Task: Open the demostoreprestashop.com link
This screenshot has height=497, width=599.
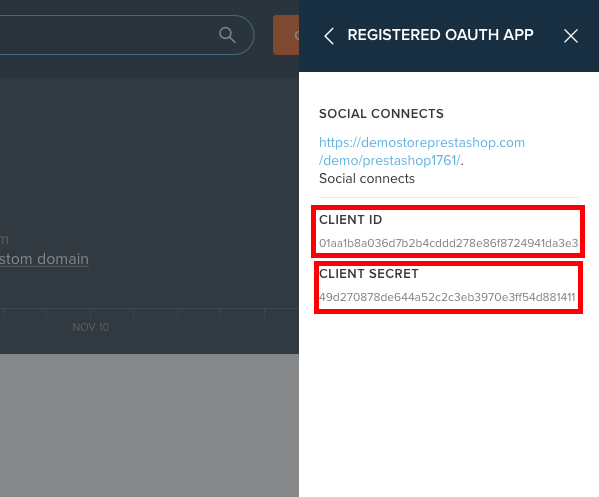Action: [x=422, y=142]
